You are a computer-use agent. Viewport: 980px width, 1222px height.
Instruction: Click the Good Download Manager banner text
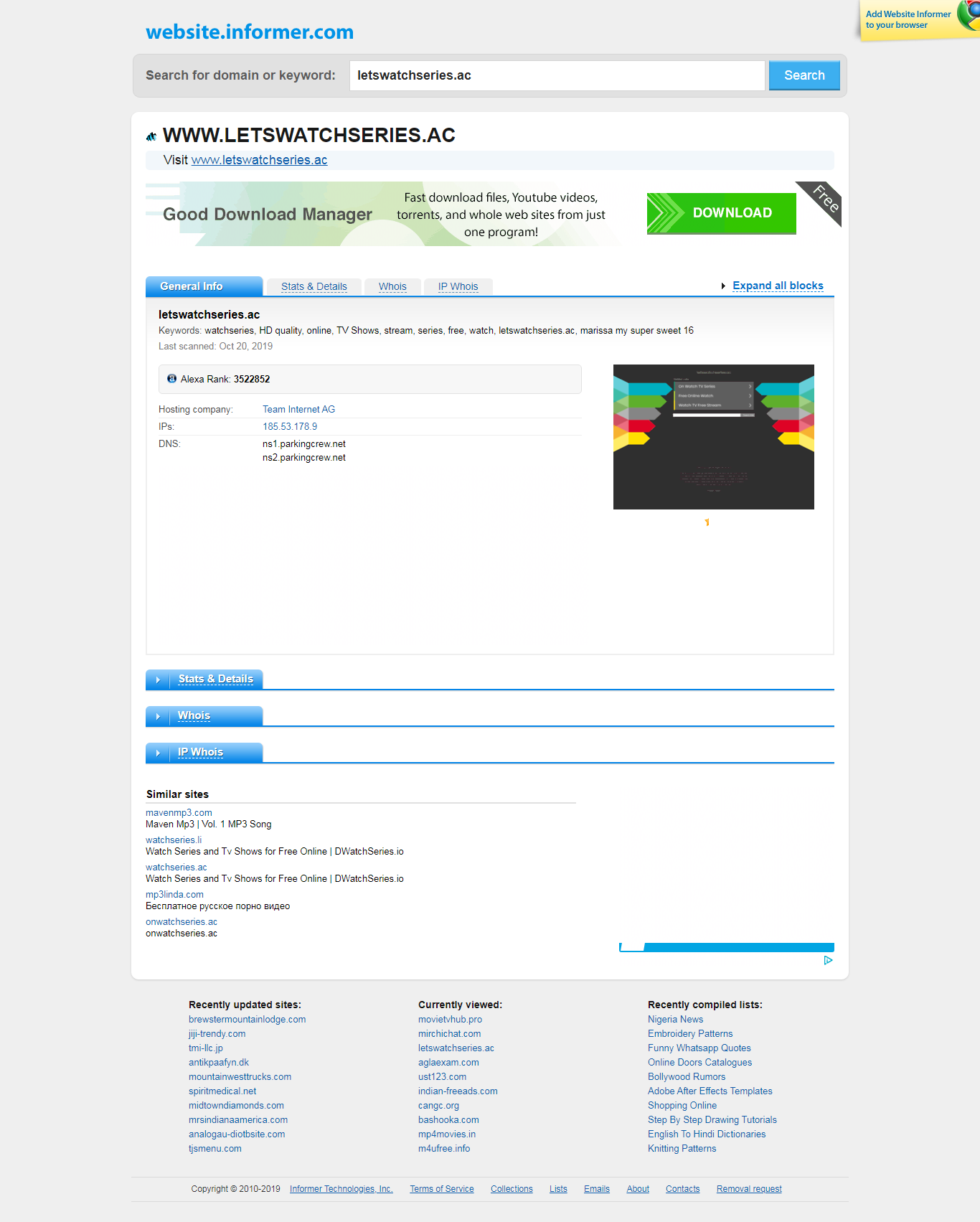[x=267, y=214]
